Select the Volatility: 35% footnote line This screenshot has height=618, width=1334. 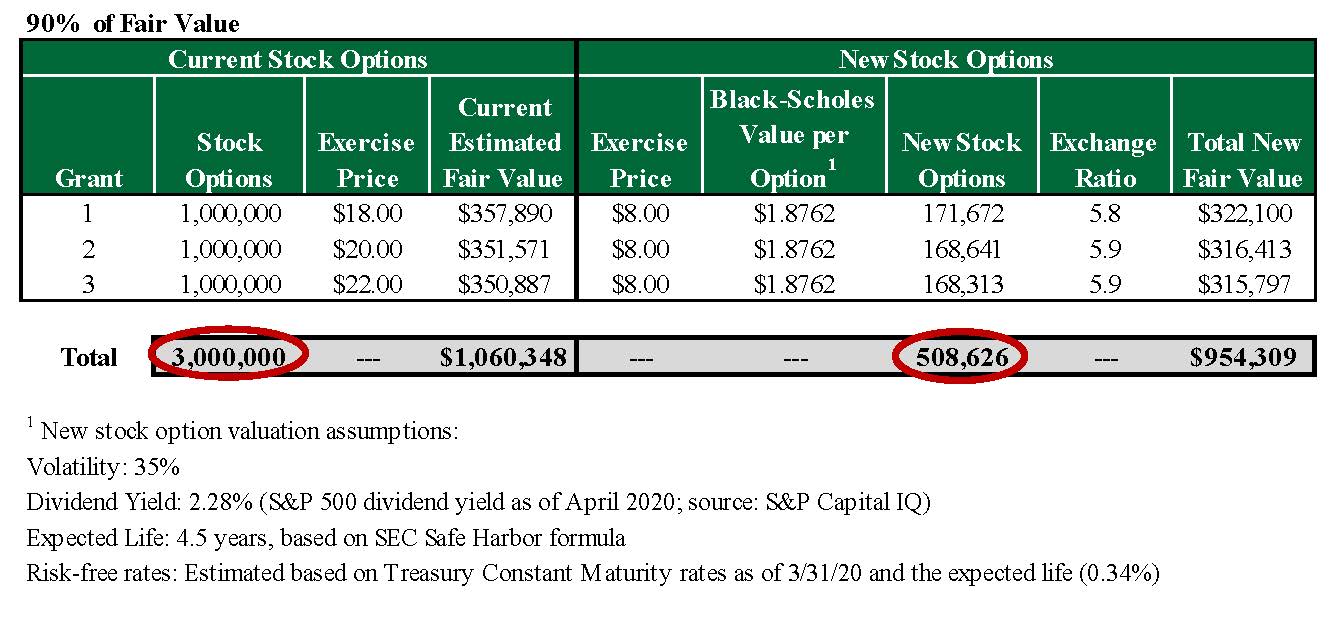(x=103, y=467)
